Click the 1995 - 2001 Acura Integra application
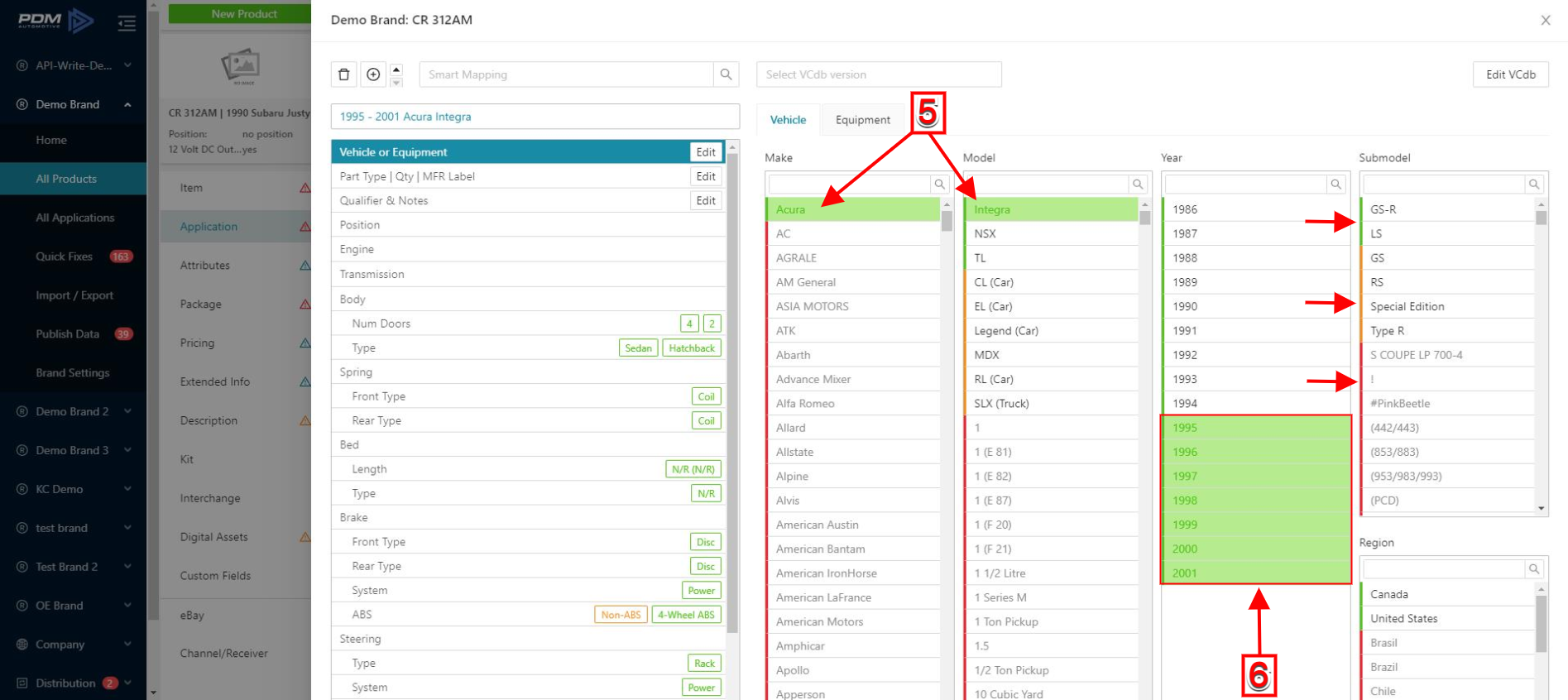The width and height of the screenshot is (1568, 700). click(535, 117)
